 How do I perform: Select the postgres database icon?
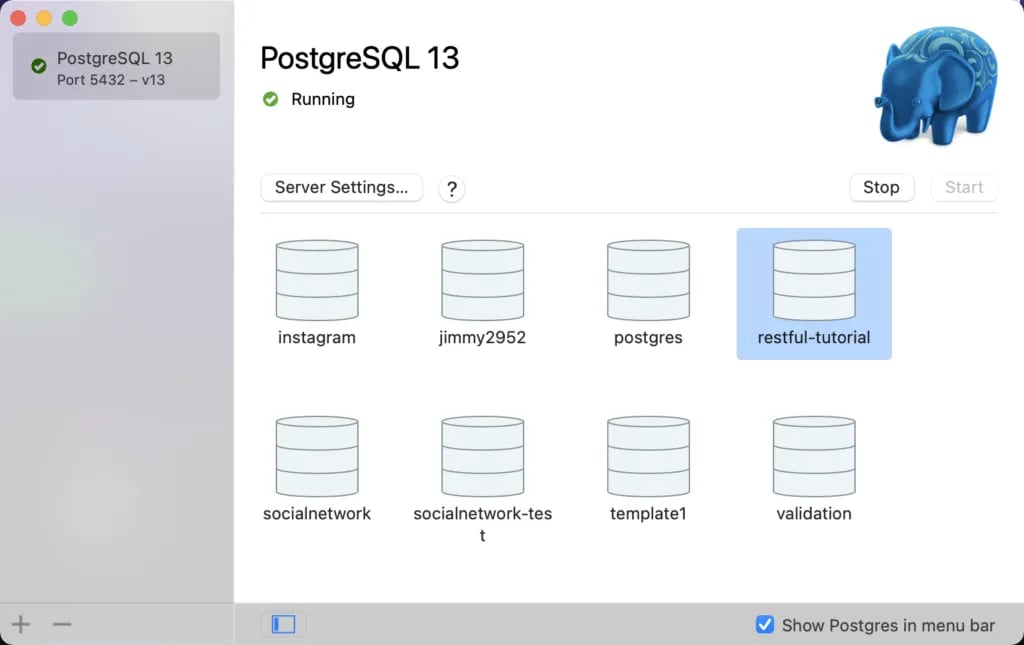click(x=648, y=278)
